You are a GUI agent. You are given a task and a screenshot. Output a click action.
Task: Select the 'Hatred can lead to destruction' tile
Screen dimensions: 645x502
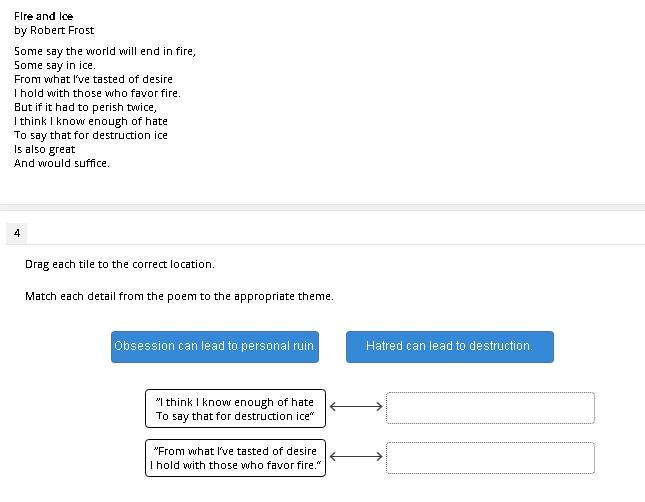point(449,346)
